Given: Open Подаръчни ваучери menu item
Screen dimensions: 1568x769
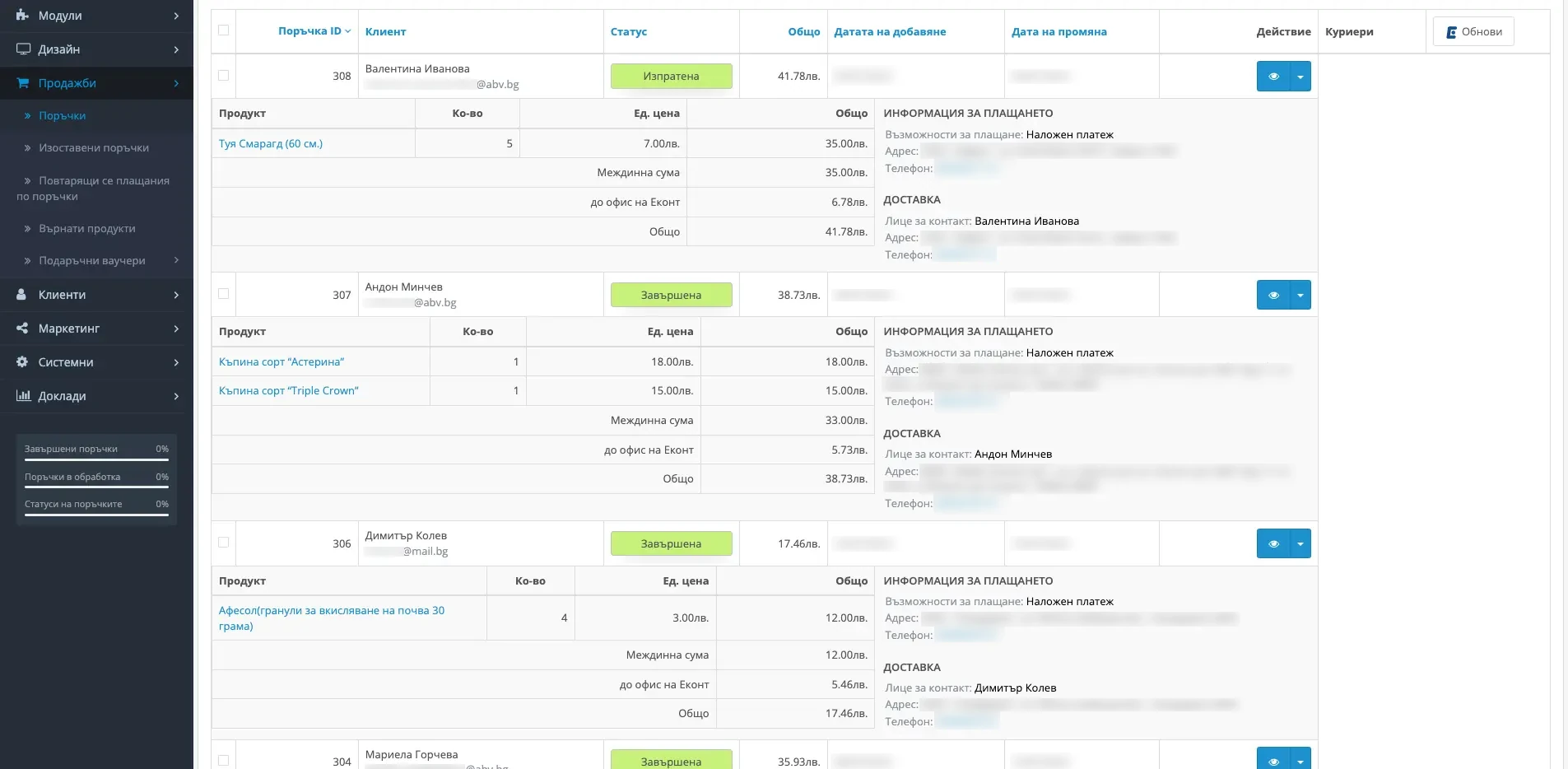Looking at the screenshot, I should pos(92,260).
